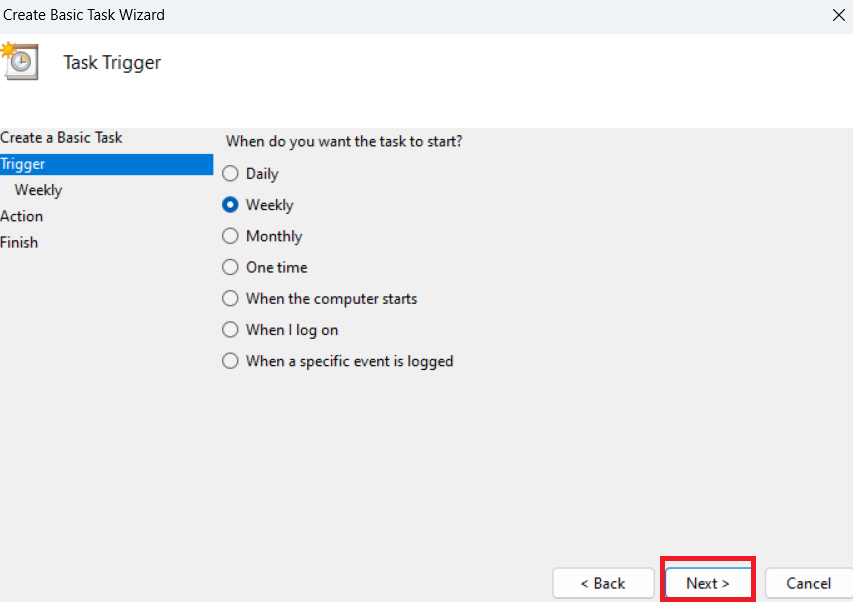Choose the Weekly radio button

[x=231, y=205]
